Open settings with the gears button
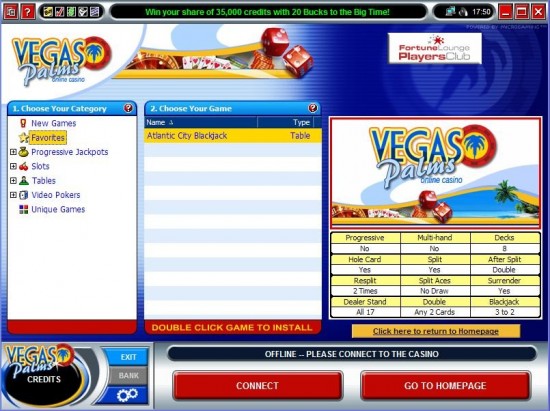 [x=127, y=395]
